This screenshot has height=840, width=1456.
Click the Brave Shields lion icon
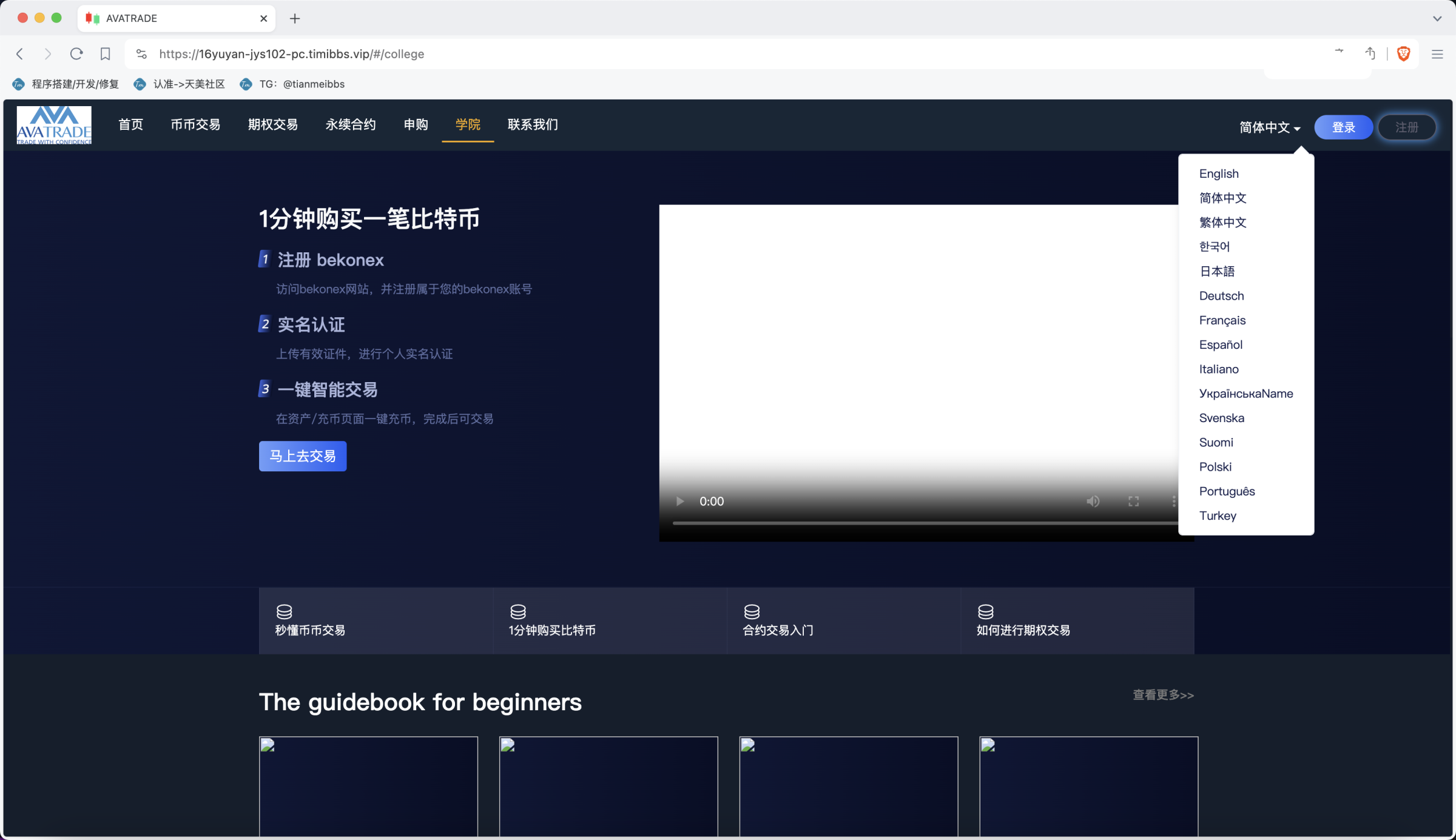1403,54
